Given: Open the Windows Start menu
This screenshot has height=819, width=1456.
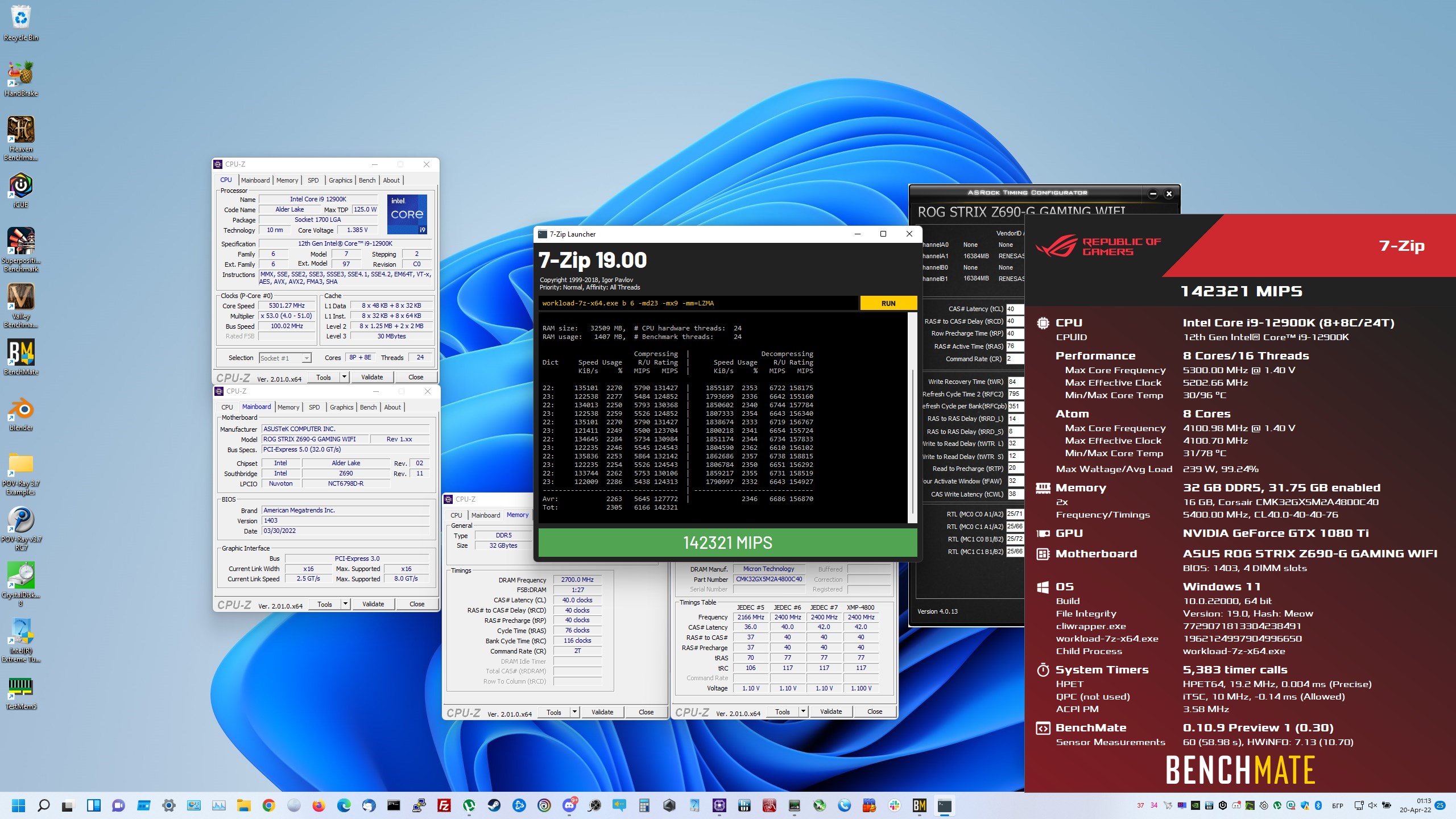Looking at the screenshot, I should 18,805.
